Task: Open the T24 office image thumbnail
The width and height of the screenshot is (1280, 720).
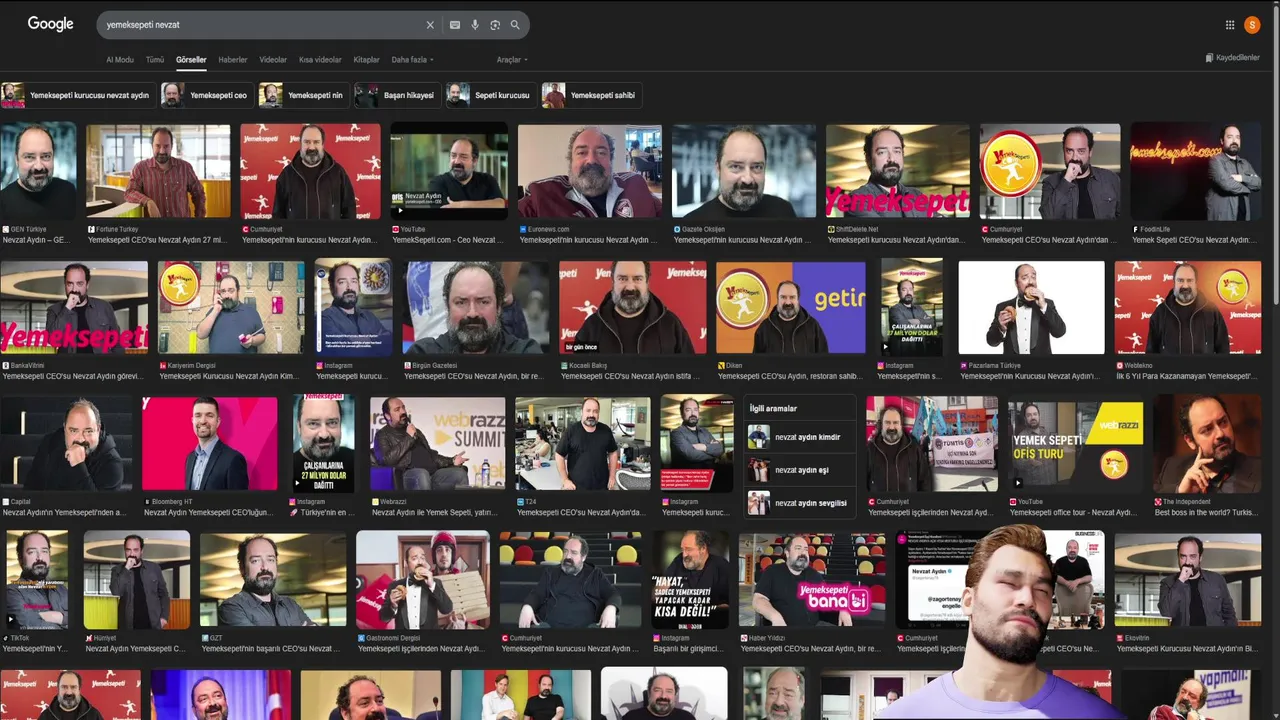Action: [583, 443]
